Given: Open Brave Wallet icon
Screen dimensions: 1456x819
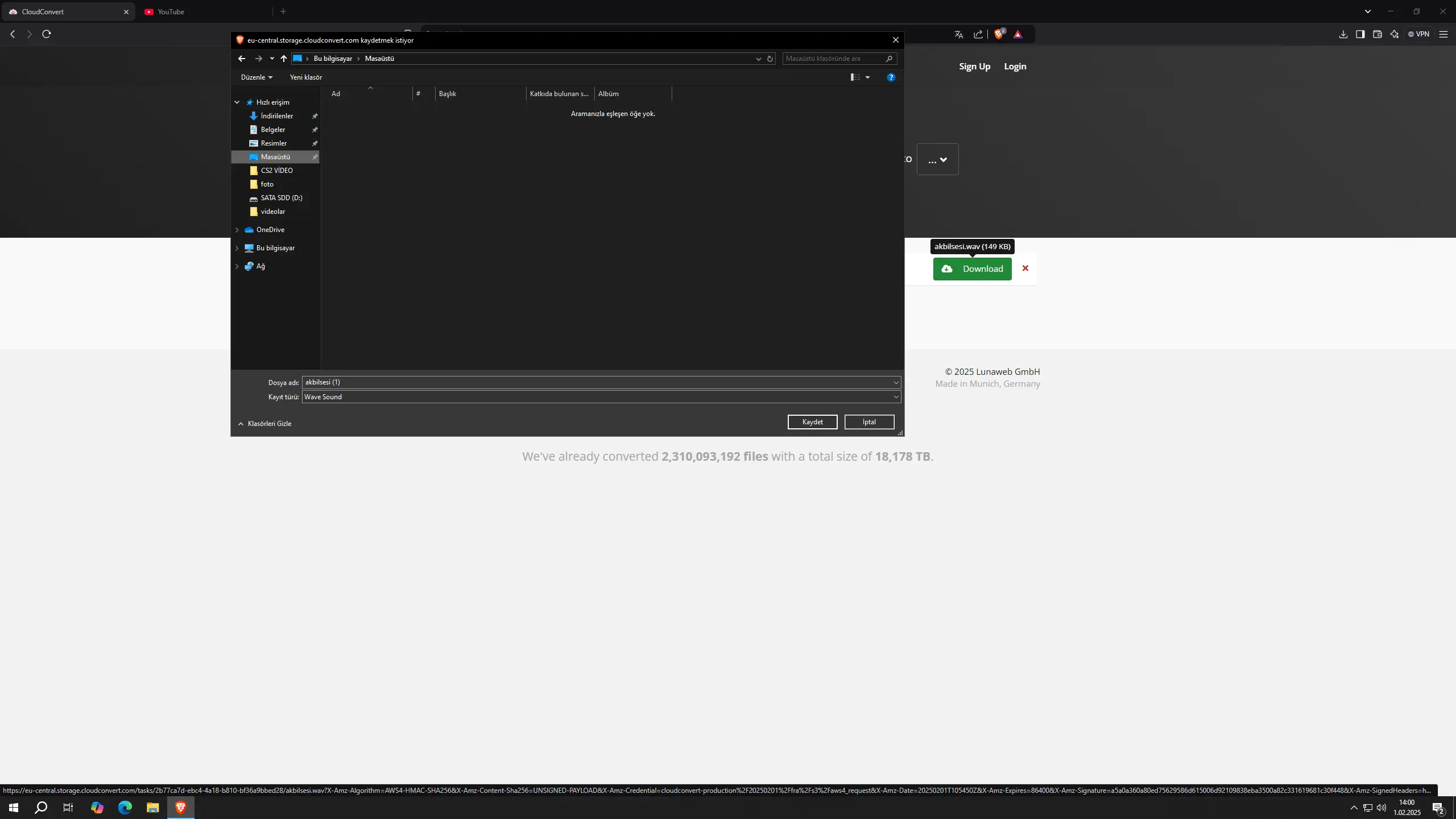Looking at the screenshot, I should pyautogui.click(x=1378, y=34).
